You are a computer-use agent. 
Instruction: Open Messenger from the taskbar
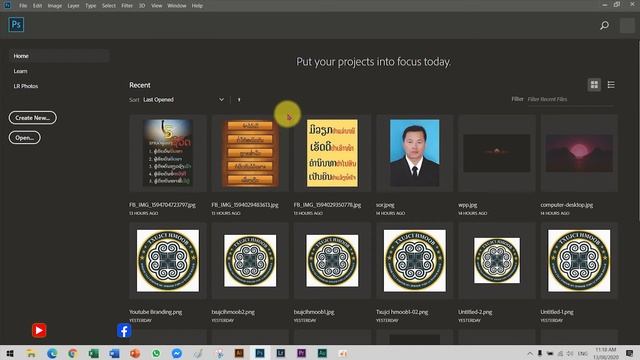(x=177, y=353)
